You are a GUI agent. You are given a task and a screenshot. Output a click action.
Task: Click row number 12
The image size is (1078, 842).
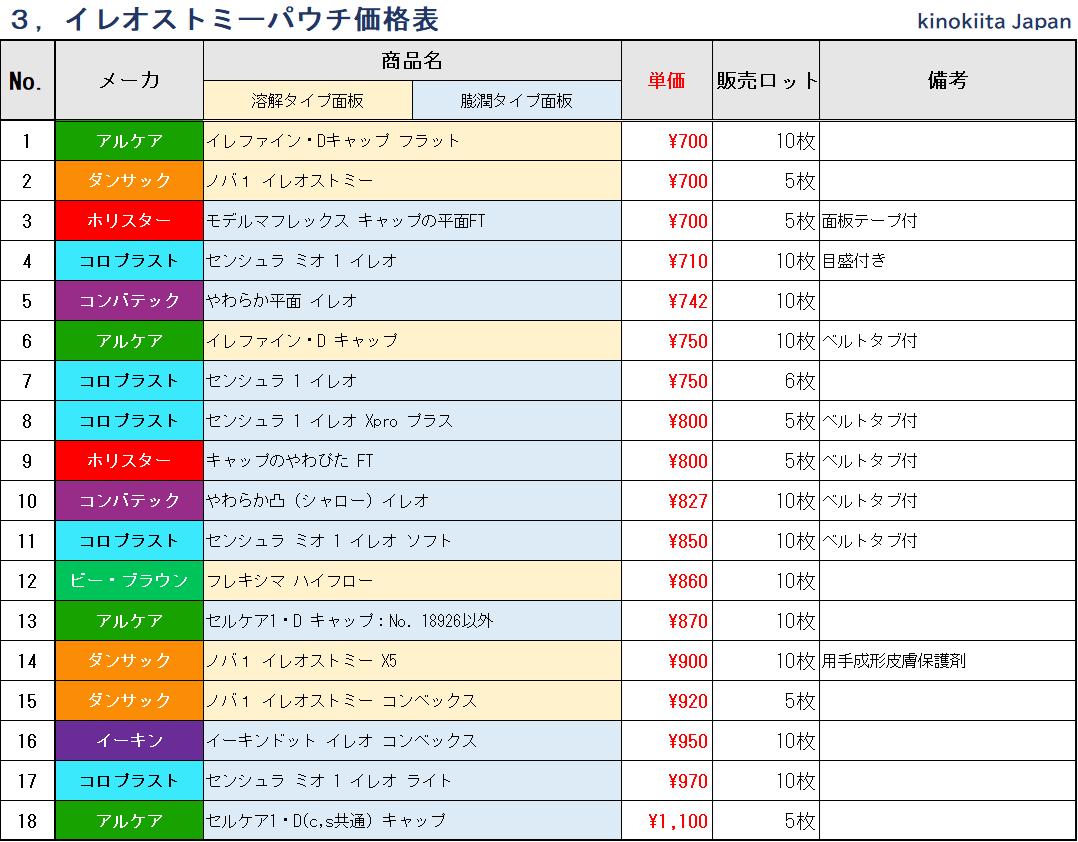pos(28,580)
